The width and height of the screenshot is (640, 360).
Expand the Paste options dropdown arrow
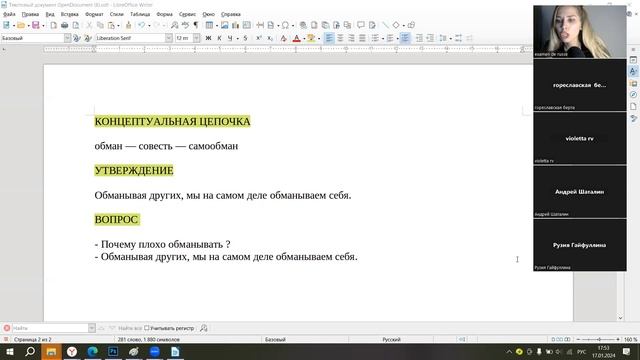click(x=118, y=26)
